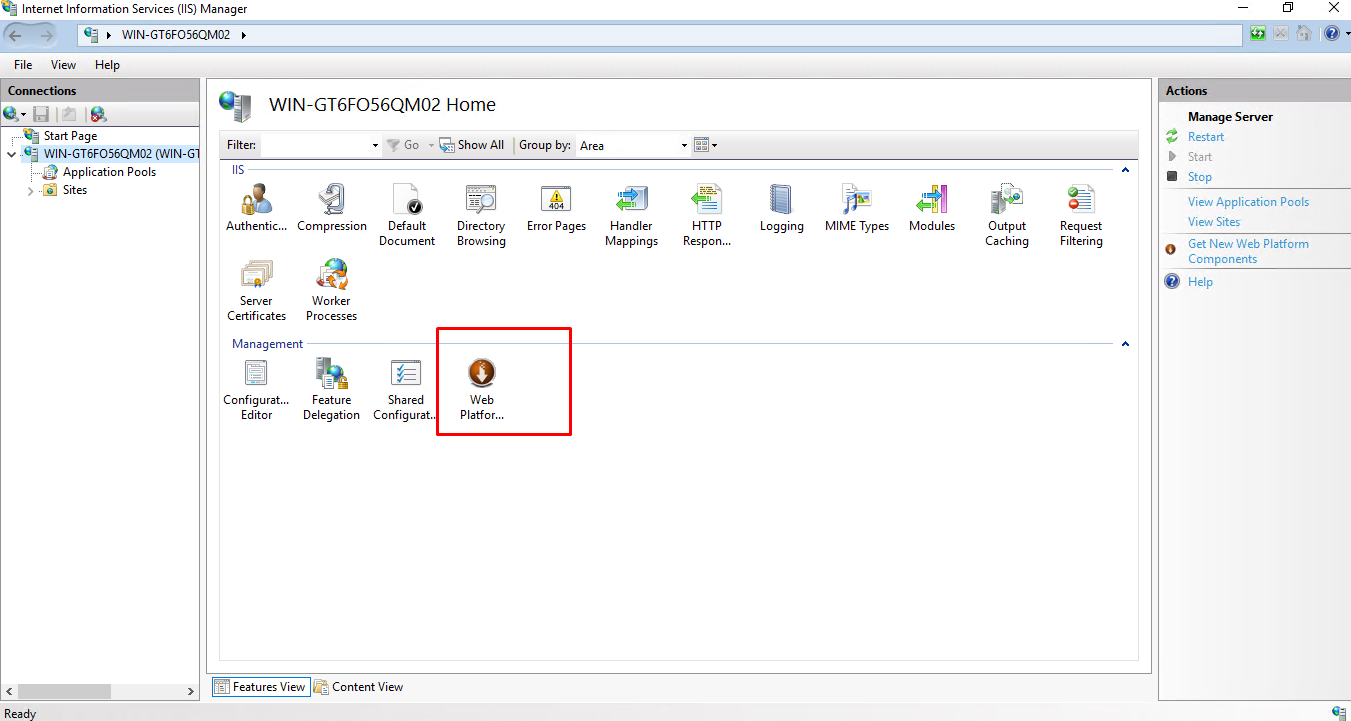
Task: Open the Directory Browsing feature
Action: click(x=481, y=214)
